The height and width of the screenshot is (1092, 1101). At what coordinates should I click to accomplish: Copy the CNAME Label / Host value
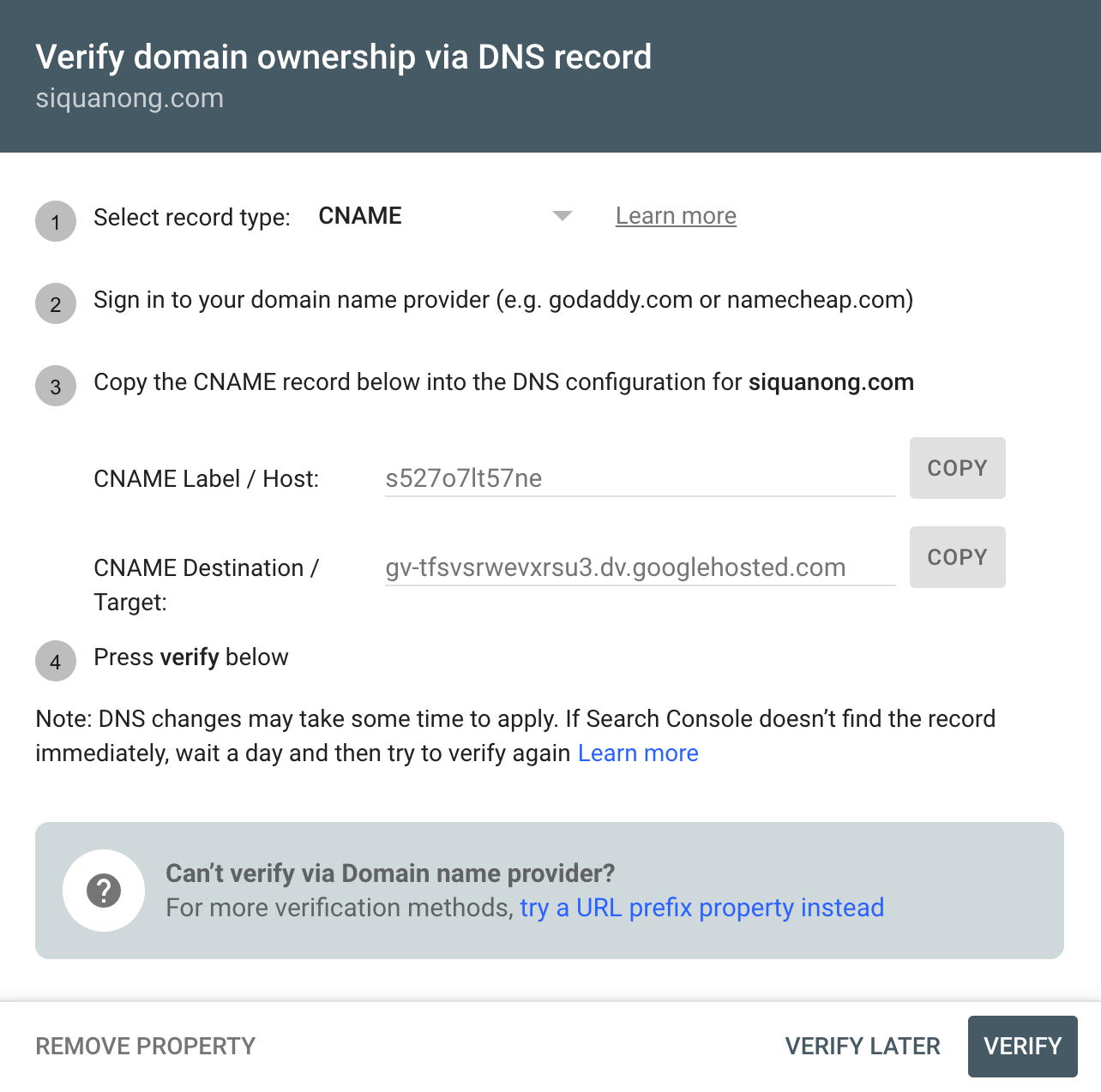[x=957, y=468]
